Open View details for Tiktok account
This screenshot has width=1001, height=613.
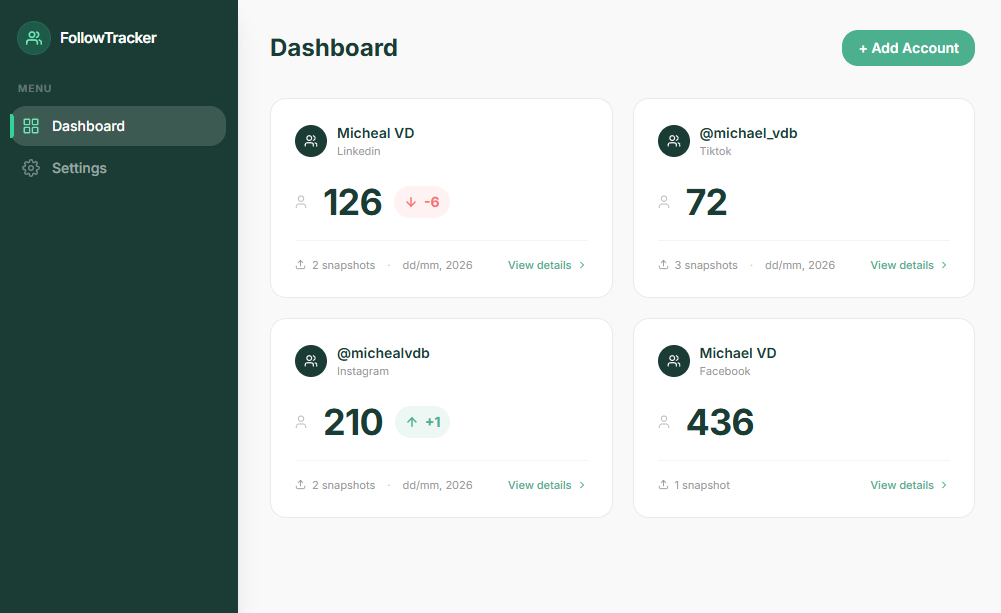909,265
